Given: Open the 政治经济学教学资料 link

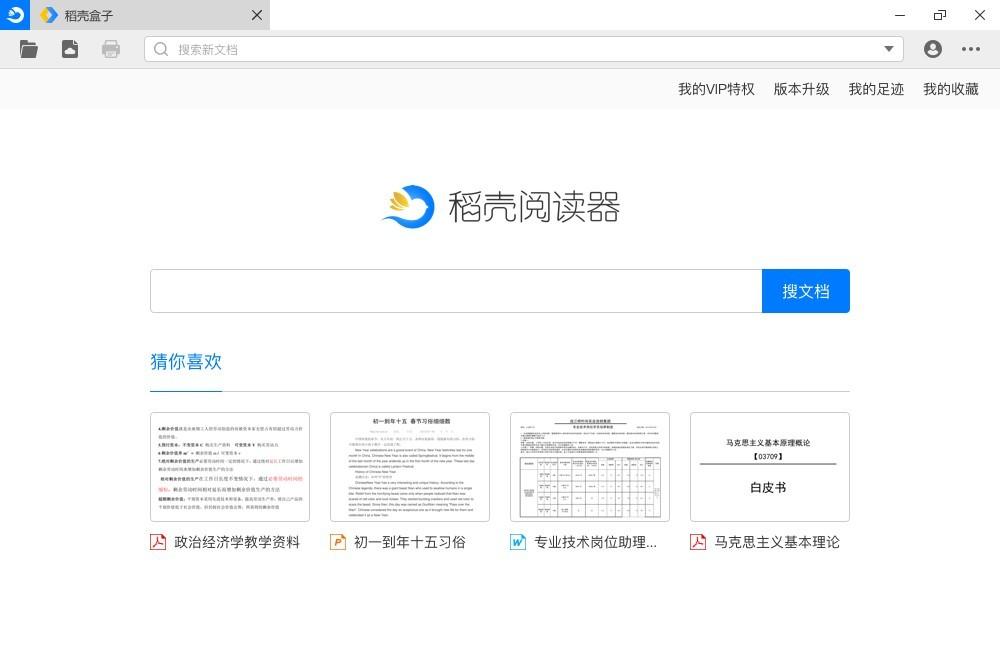Looking at the screenshot, I should (237, 542).
